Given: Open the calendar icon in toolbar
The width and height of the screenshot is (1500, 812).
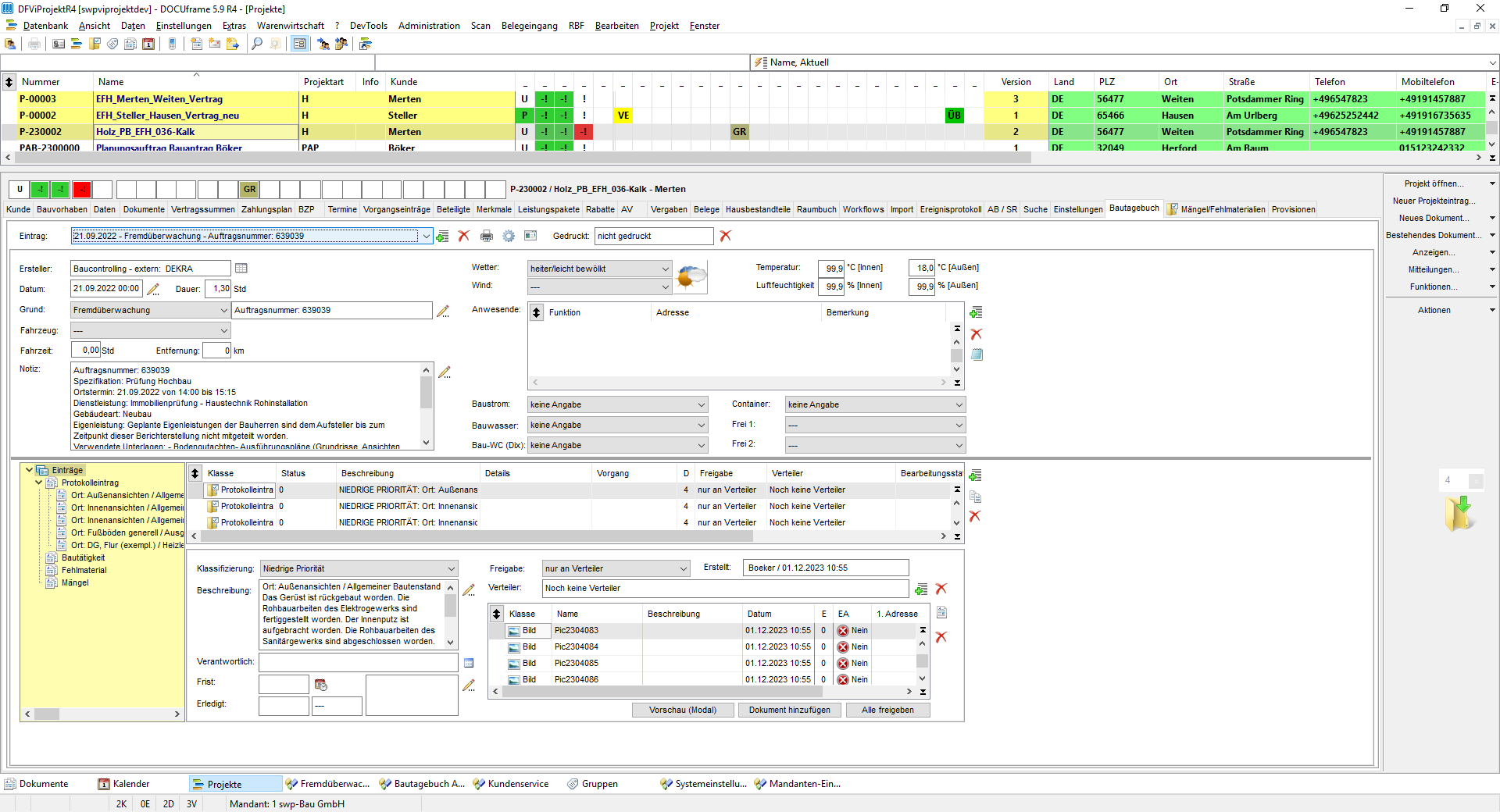Looking at the screenshot, I should click(148, 44).
